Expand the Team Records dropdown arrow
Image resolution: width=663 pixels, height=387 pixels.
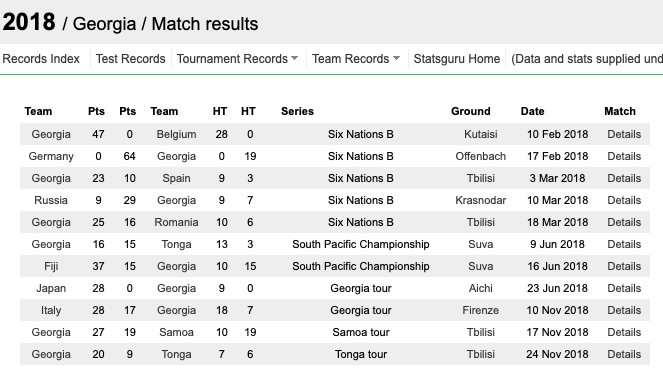396,58
